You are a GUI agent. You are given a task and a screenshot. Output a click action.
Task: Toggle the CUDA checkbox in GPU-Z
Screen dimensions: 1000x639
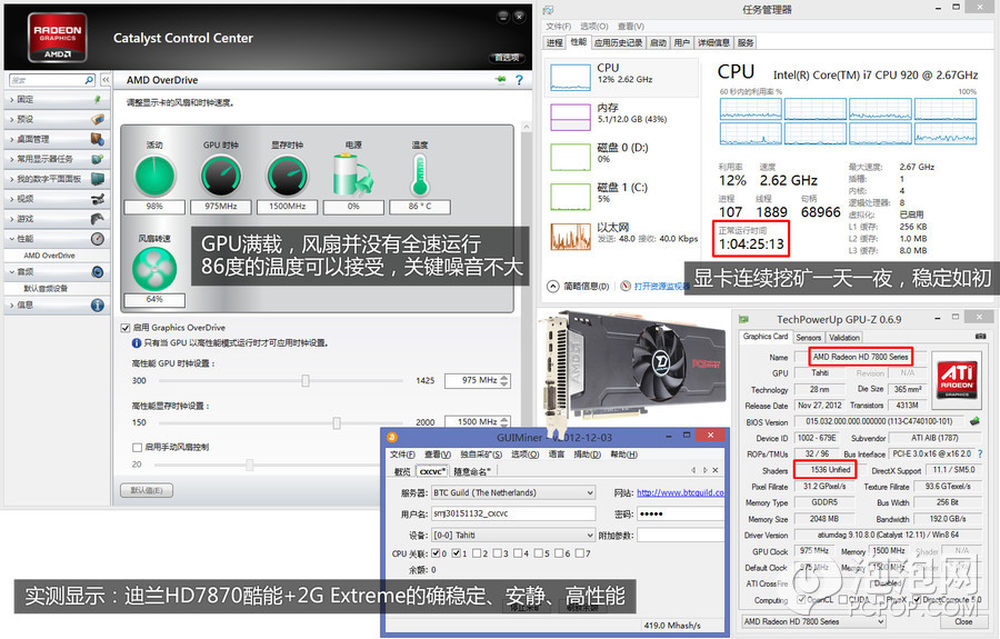[x=843, y=600]
